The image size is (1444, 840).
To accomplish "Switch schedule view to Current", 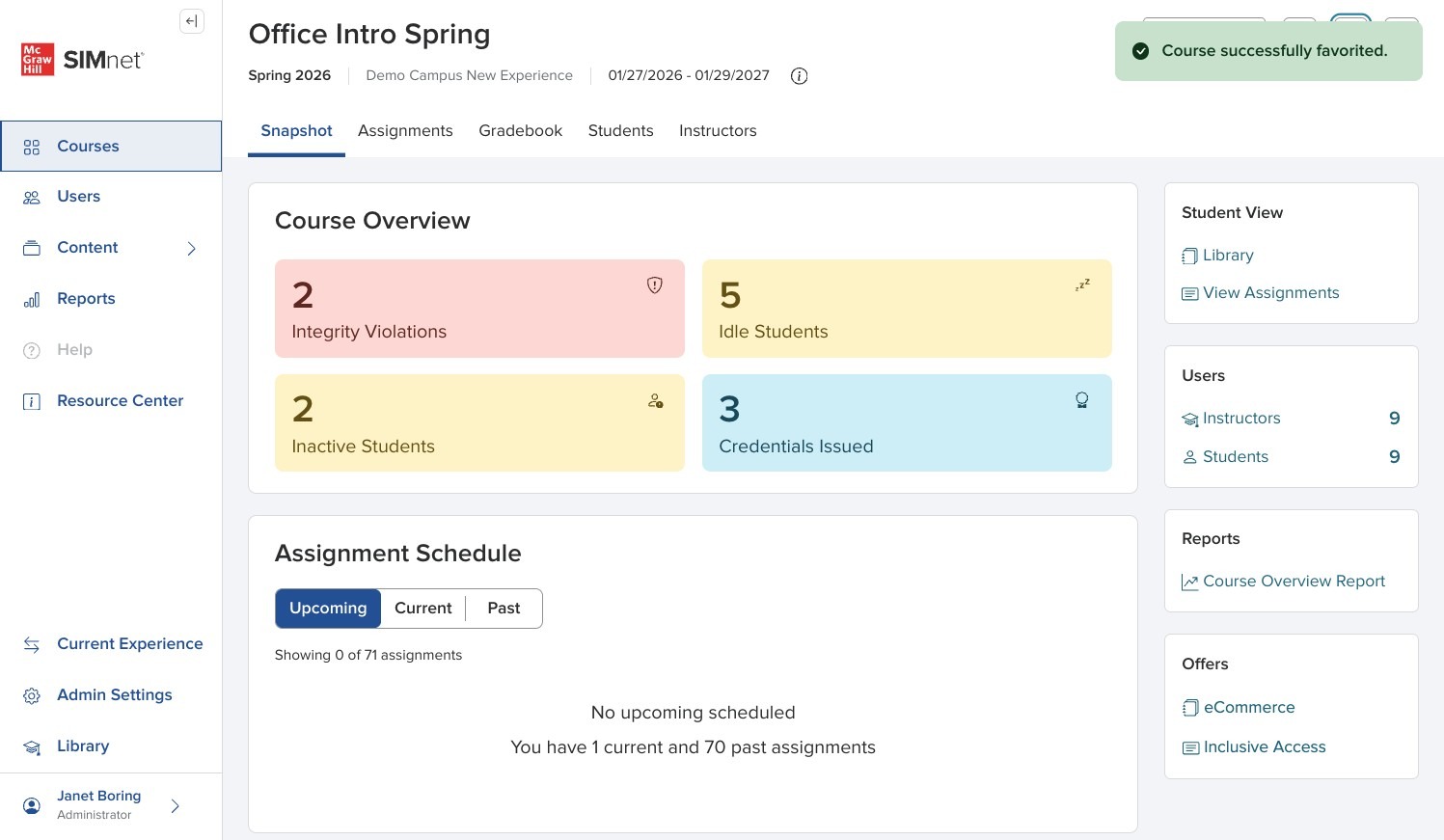I will [x=422, y=609].
